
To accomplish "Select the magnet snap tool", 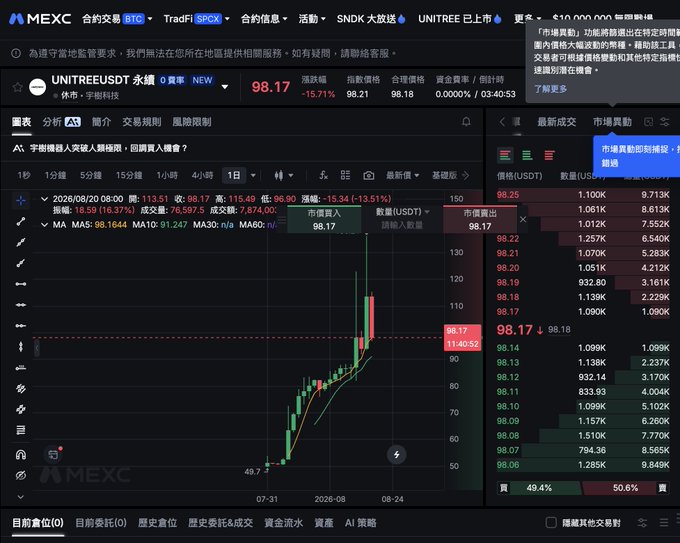I will (x=20, y=455).
